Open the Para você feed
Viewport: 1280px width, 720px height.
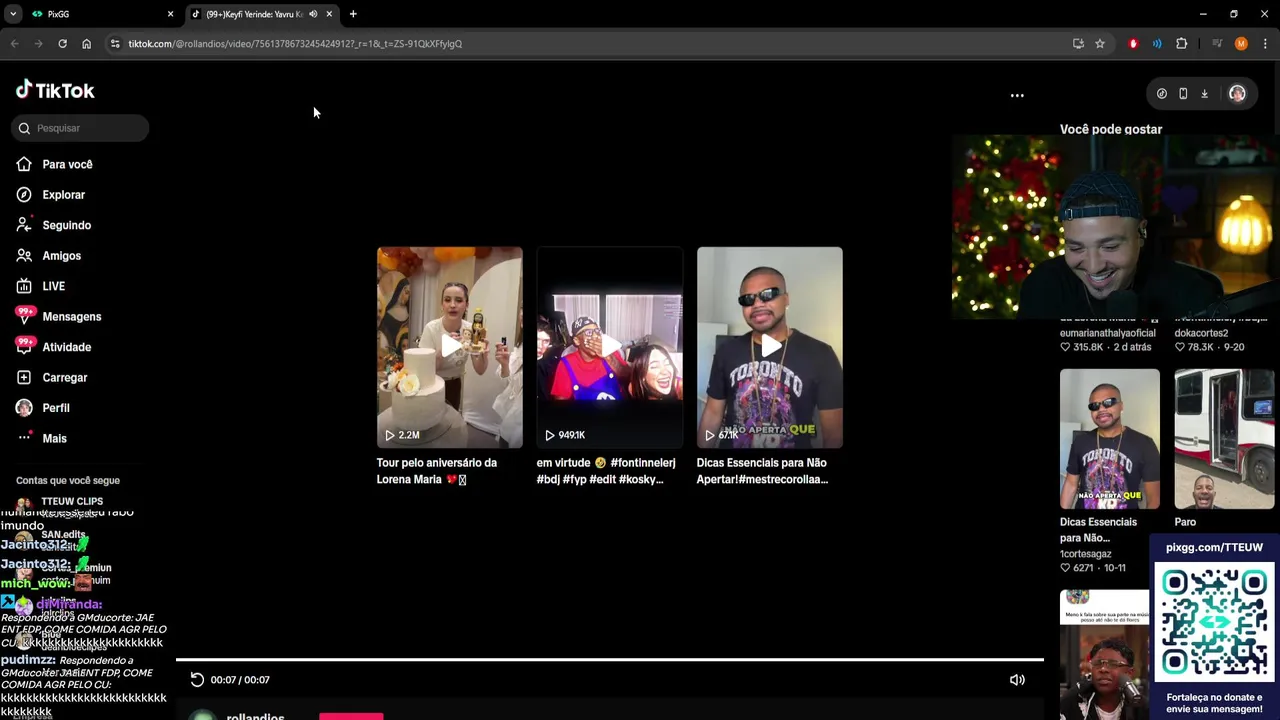[67, 164]
